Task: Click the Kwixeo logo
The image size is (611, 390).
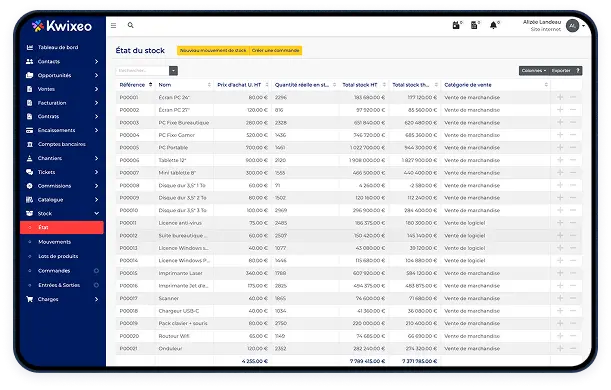Action: point(62,26)
